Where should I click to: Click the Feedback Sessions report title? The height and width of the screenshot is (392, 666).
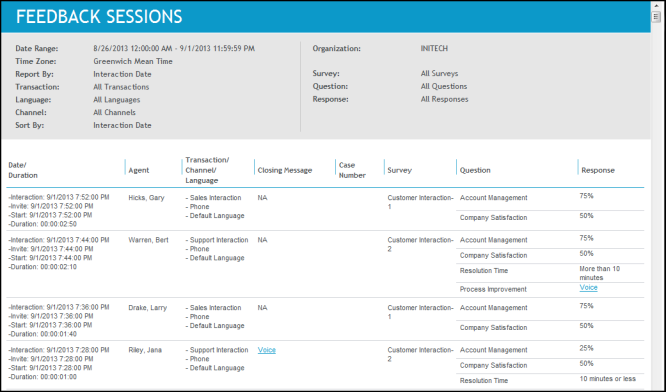pyautogui.click(x=99, y=17)
